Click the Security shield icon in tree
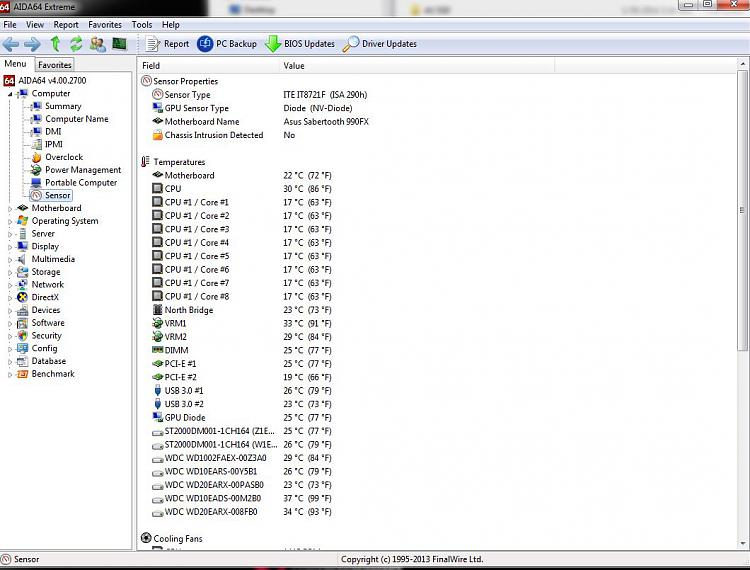Viewport: 750px width, 570px height. tap(22, 336)
